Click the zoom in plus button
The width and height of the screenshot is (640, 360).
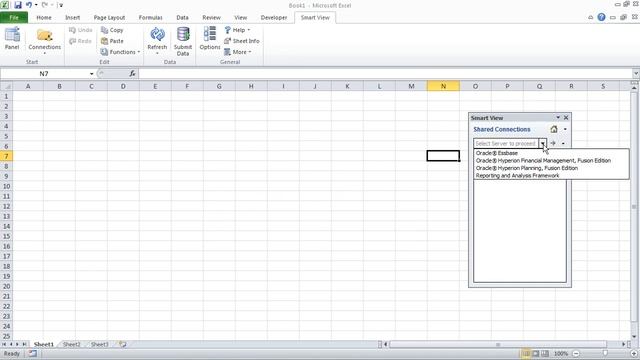634,353
